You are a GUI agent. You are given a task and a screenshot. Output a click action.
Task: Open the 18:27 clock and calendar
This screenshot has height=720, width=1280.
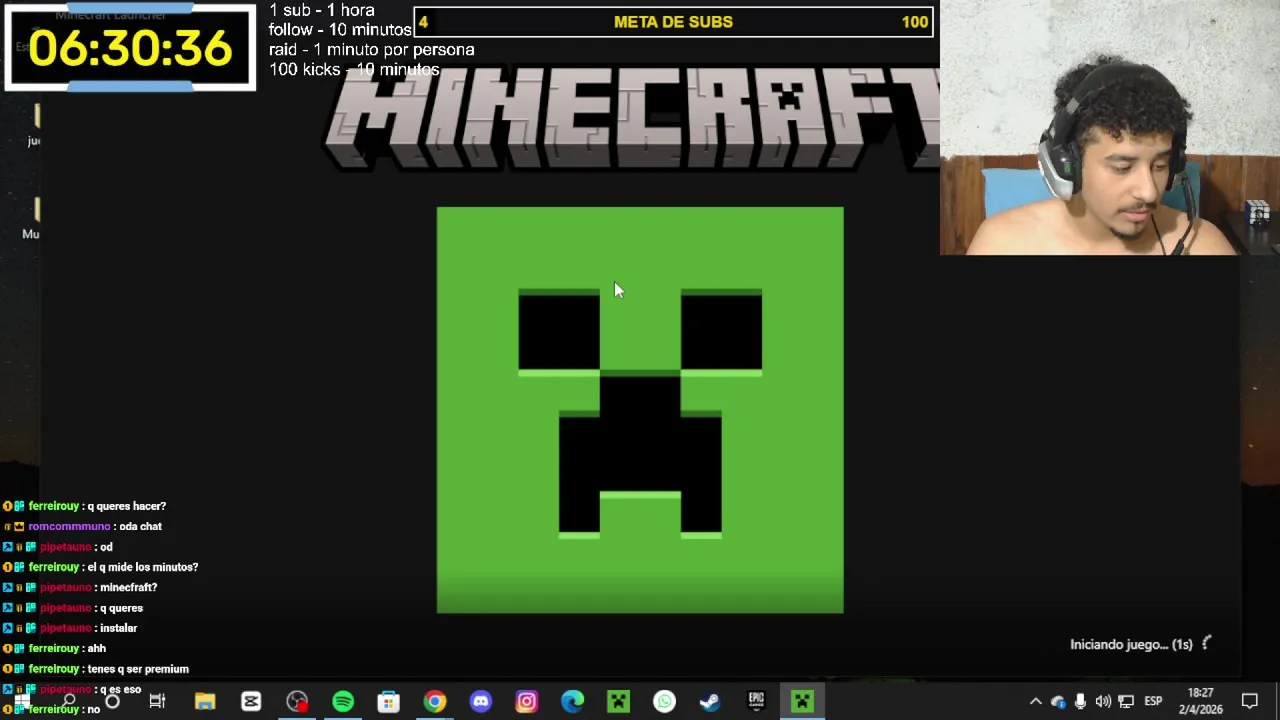point(1200,701)
